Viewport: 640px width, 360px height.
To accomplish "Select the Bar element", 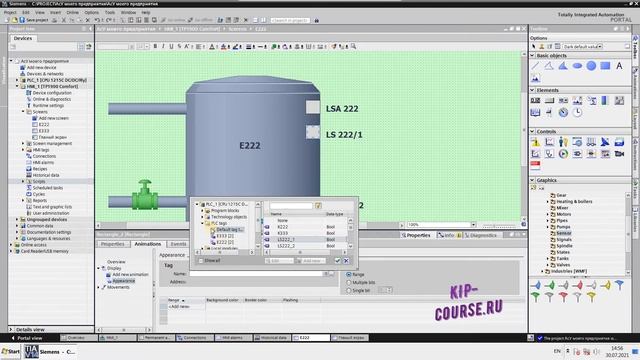I will 605,100.
